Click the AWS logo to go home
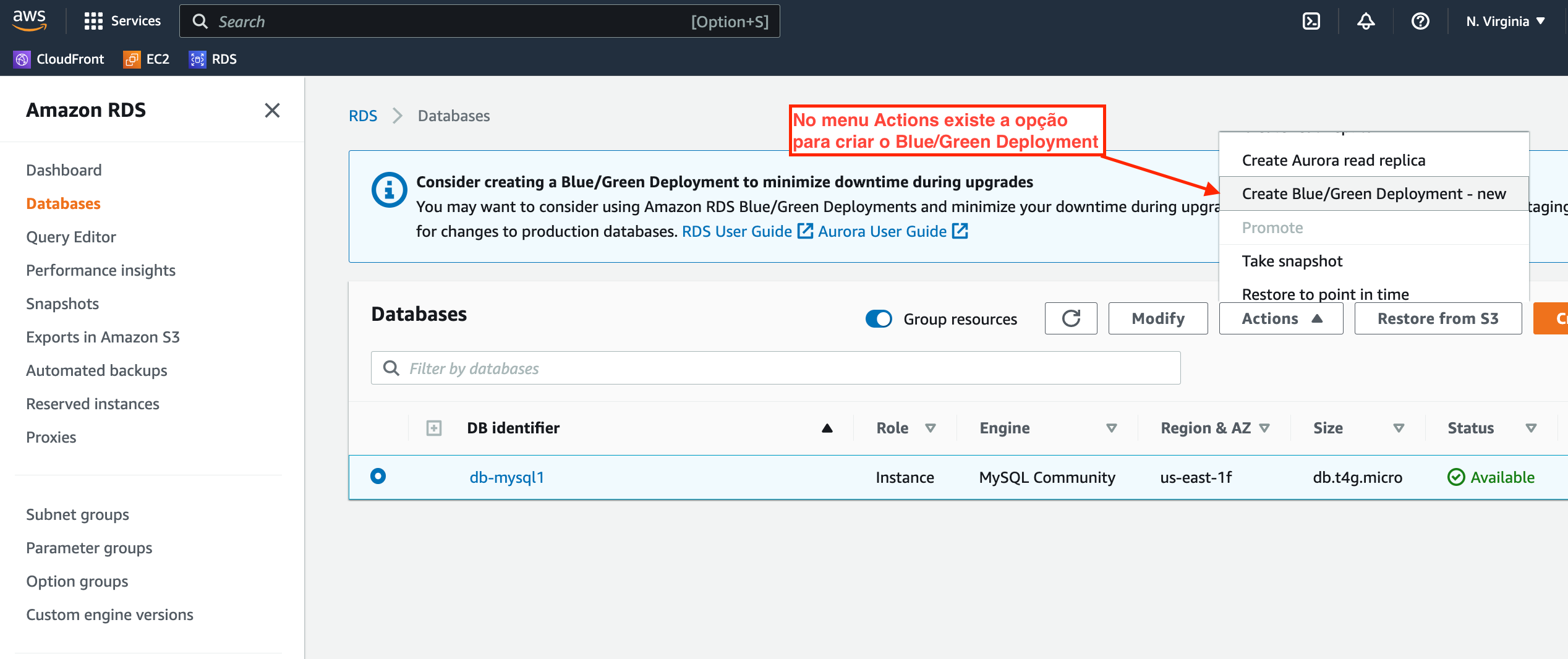The image size is (1568, 659). pos(29,20)
